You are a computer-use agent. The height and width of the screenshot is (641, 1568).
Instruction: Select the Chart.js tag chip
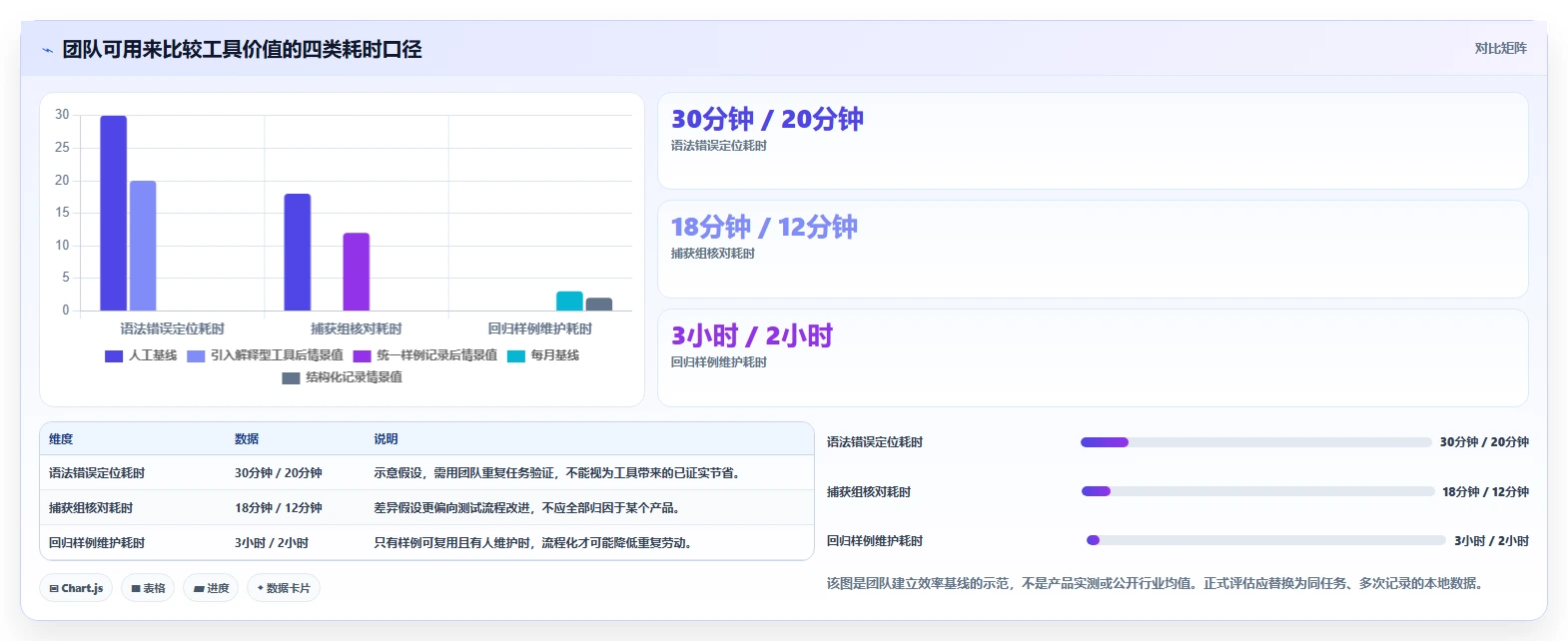76,588
